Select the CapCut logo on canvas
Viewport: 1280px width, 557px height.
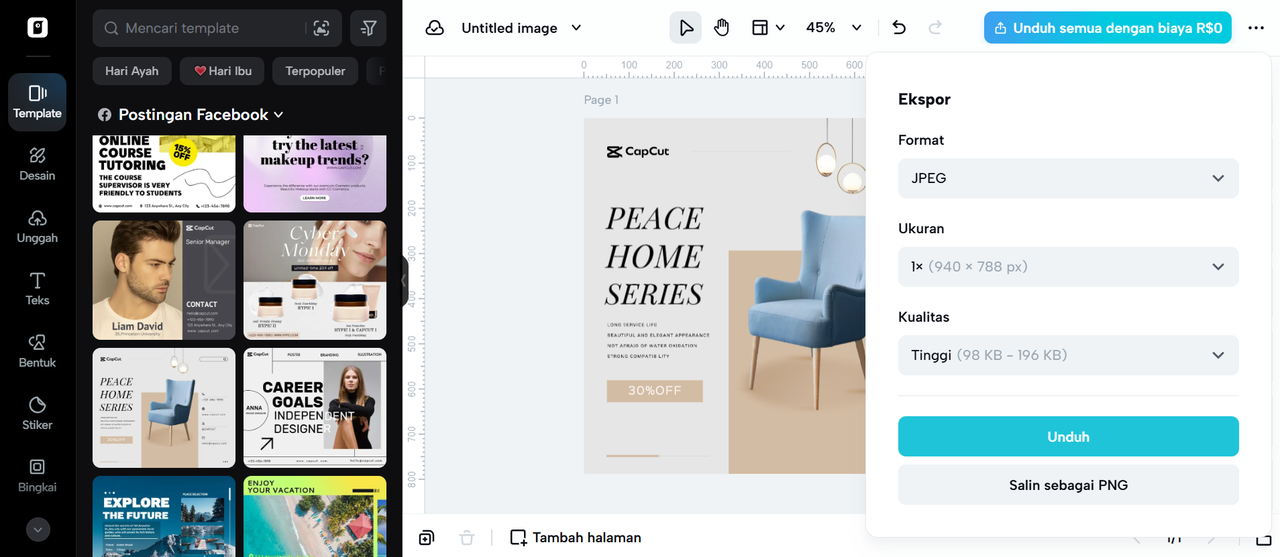[x=638, y=152]
